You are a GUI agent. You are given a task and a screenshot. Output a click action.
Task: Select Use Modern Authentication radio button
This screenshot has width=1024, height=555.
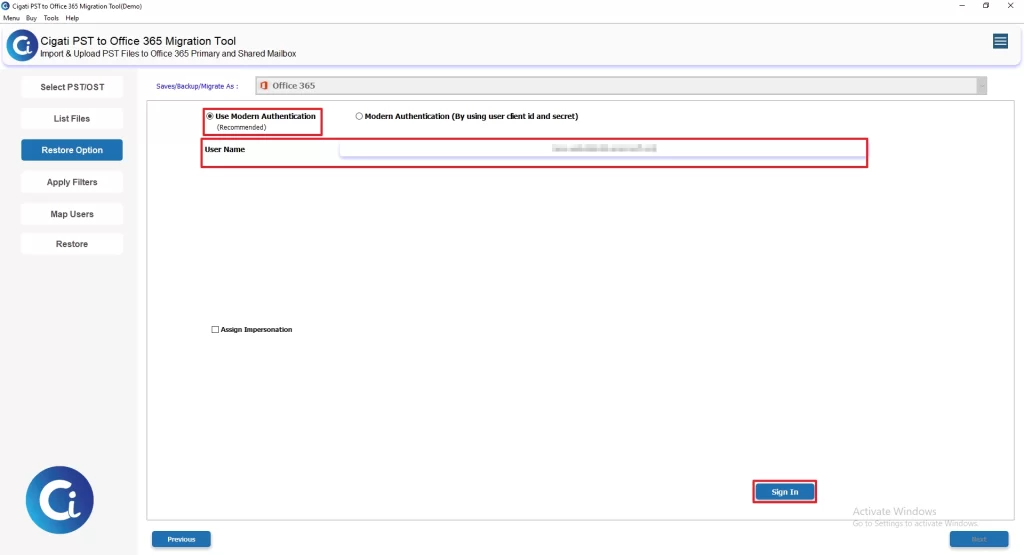[x=210, y=116]
